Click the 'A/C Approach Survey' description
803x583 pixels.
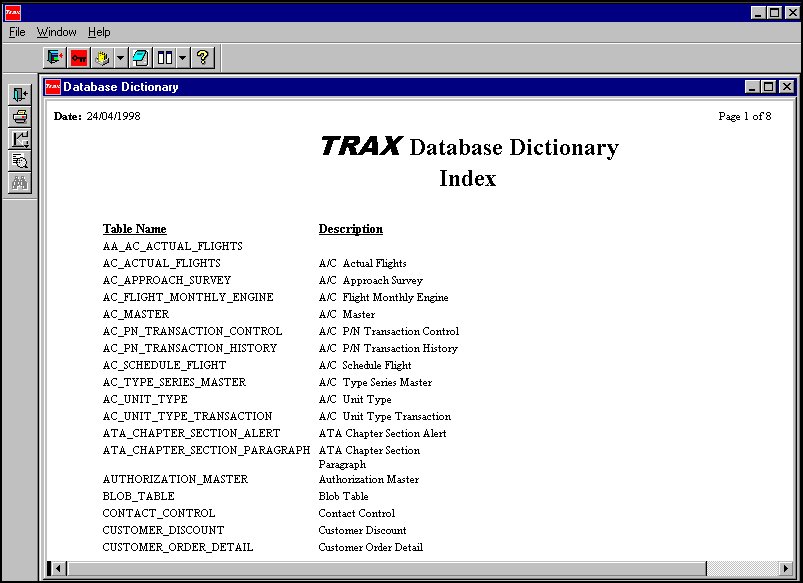click(371, 281)
